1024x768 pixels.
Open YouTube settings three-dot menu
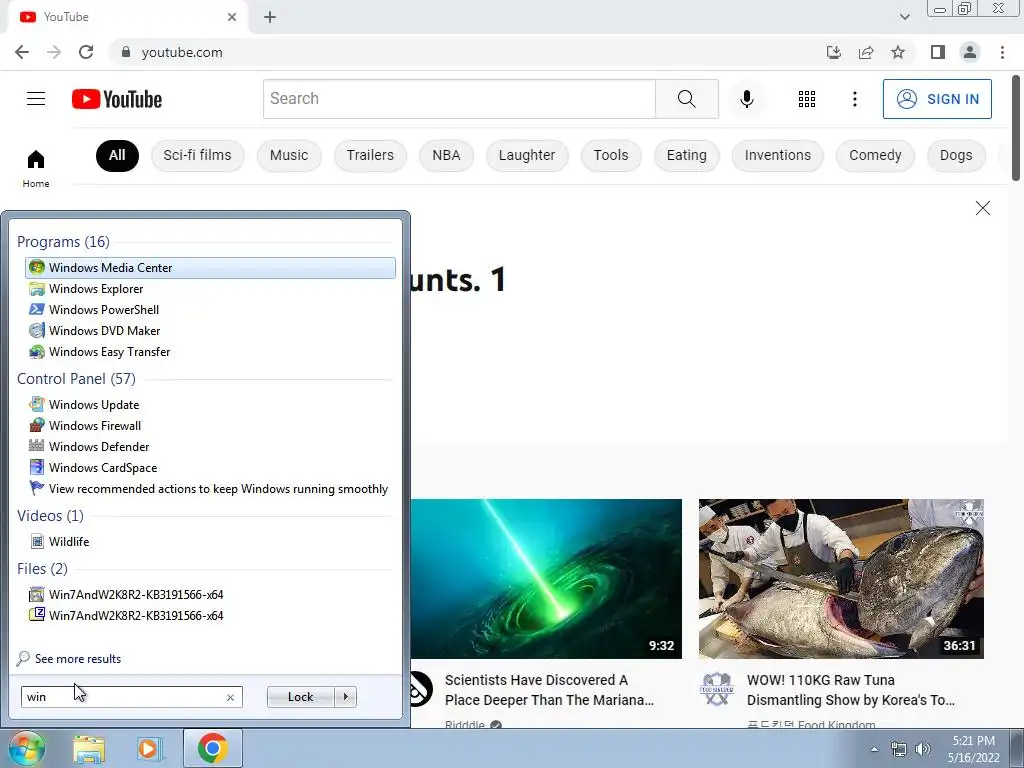[854, 99]
